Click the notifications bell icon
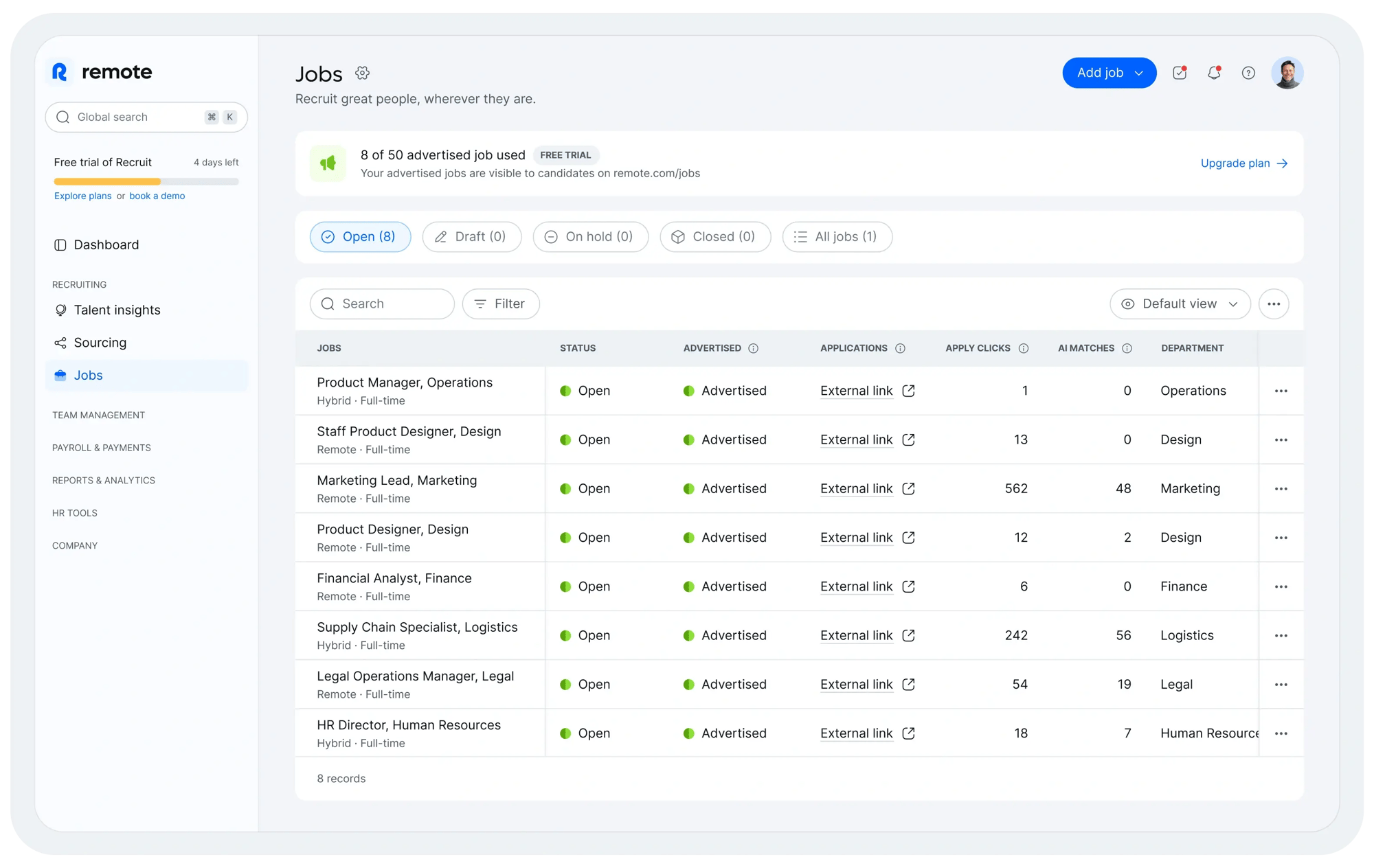The height and width of the screenshot is (868, 1374). point(1214,73)
